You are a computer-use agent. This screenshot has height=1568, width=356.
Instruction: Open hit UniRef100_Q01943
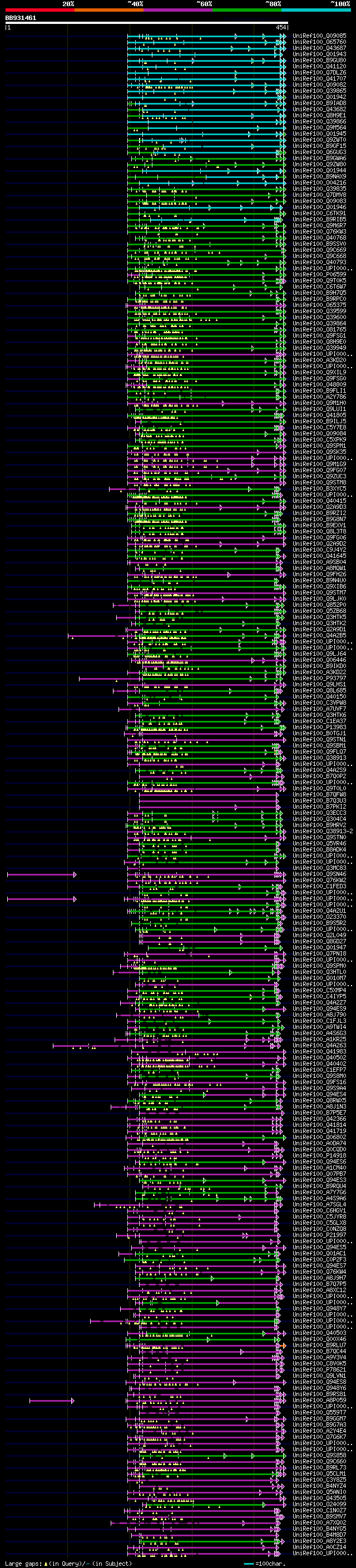319,54
